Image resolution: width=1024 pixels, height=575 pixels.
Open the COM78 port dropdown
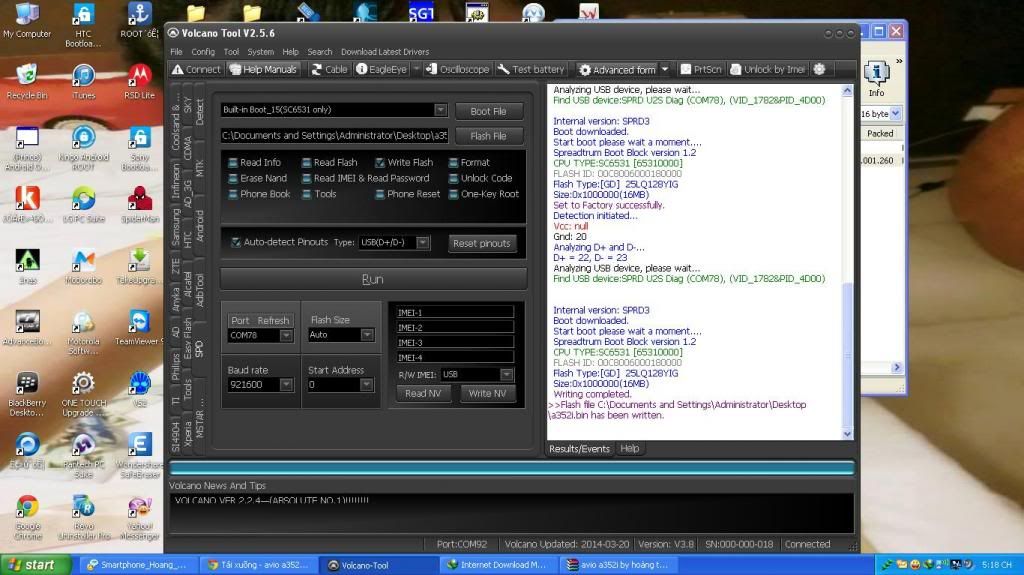(286, 335)
